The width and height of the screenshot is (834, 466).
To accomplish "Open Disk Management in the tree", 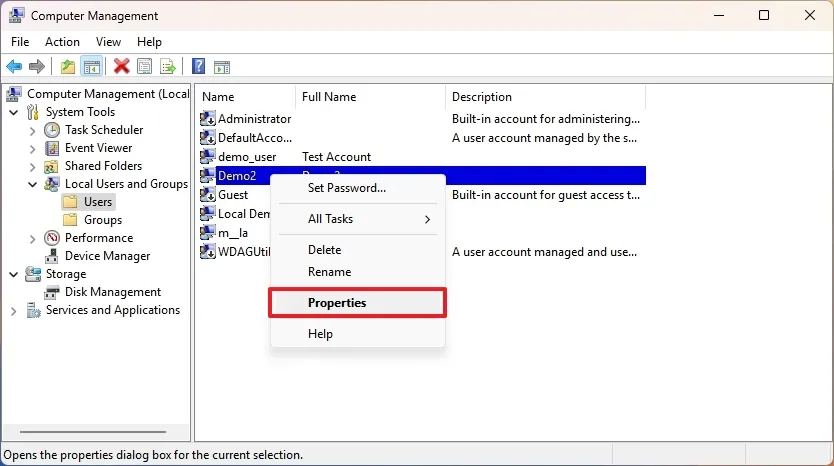I will click(x=112, y=292).
